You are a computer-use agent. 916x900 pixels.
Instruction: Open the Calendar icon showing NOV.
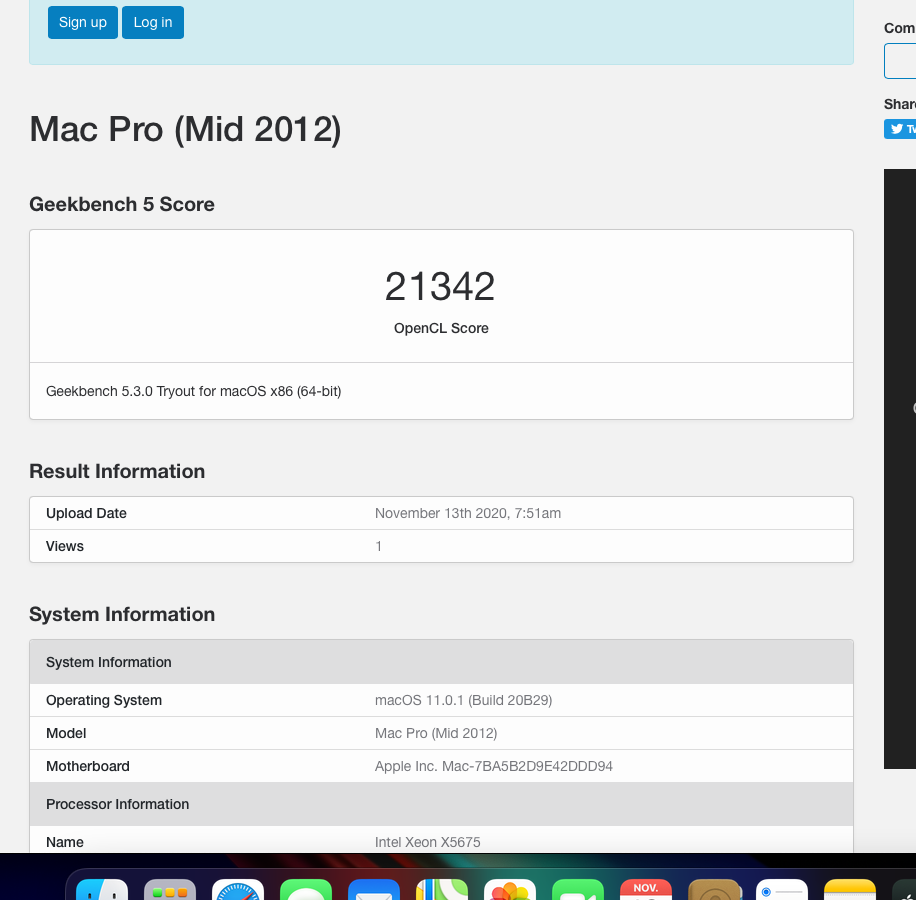pyautogui.click(x=646, y=889)
